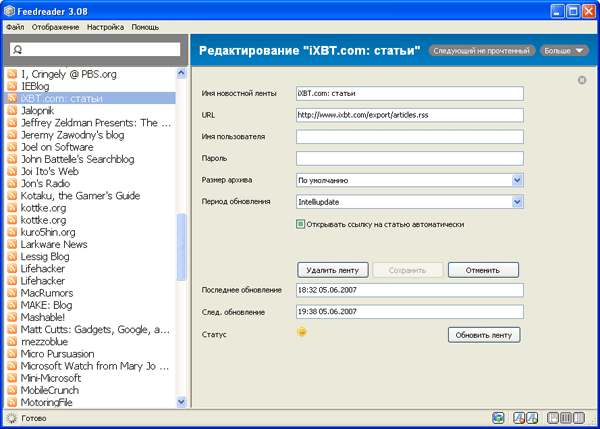Select Lessig Blog feed

tap(90, 256)
